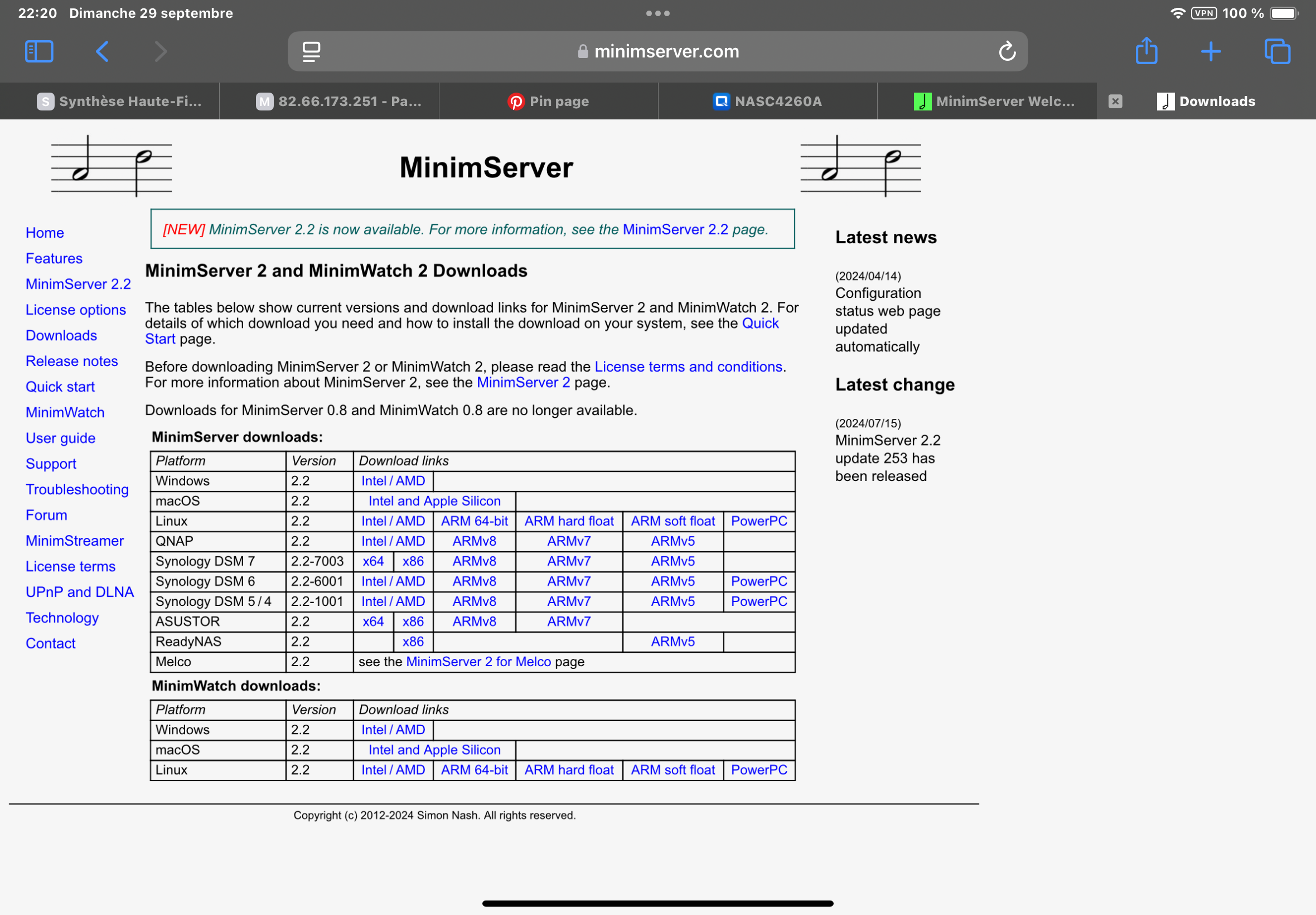Show tab overview icon
1316x915 pixels.
(1277, 51)
